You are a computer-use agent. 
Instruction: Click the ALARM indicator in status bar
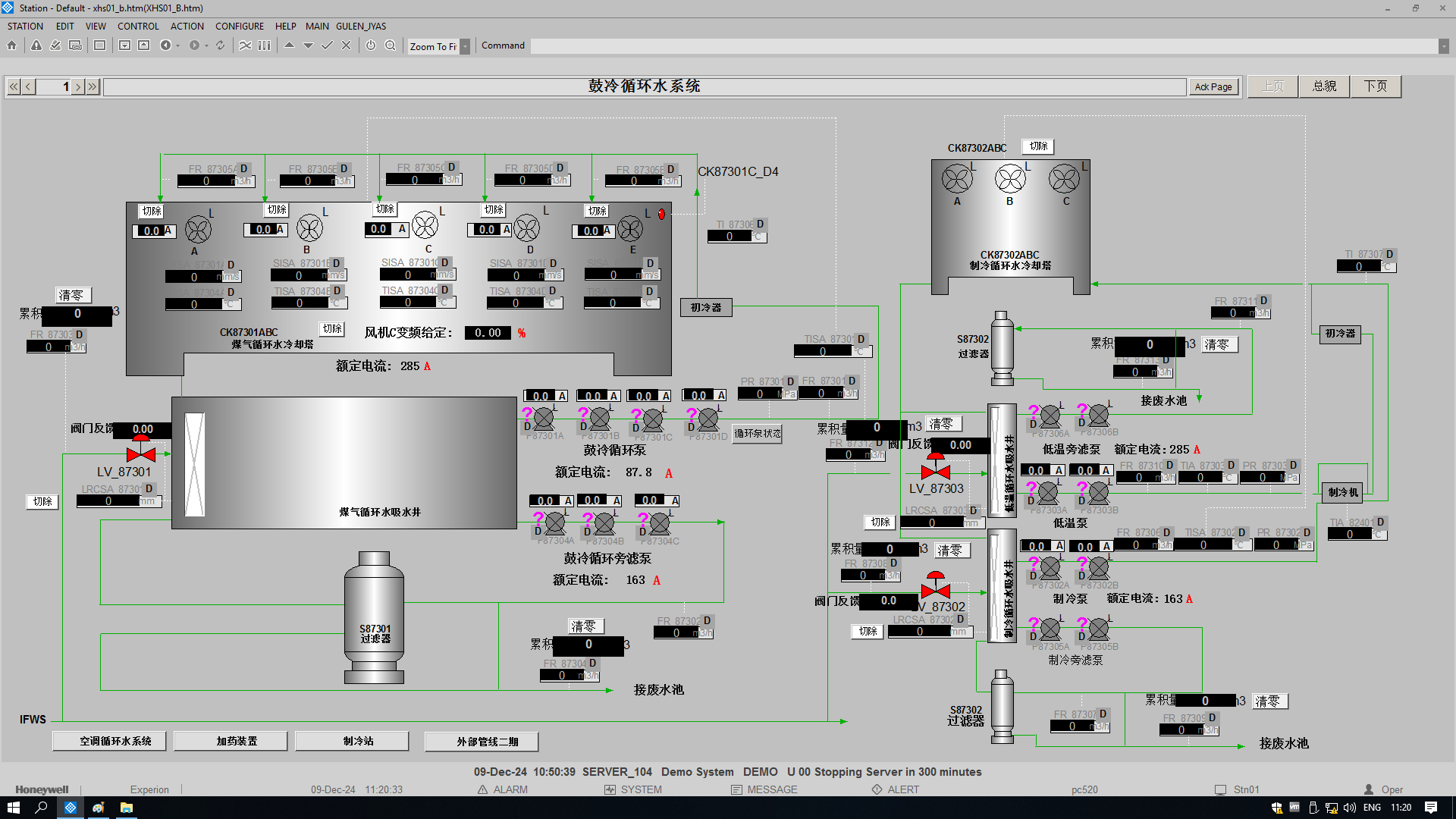pyautogui.click(x=503, y=789)
